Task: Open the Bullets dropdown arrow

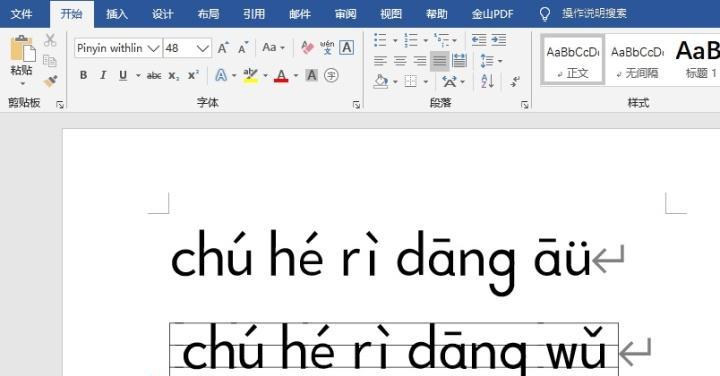Action: [x=395, y=40]
